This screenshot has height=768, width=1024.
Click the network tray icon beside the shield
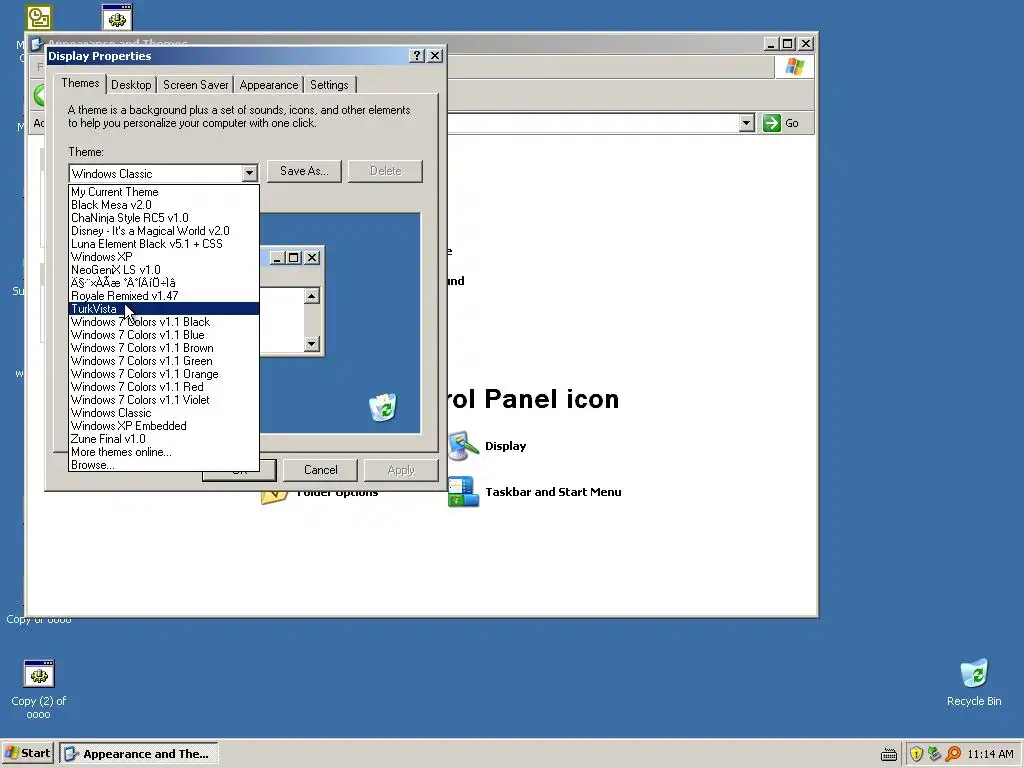[935, 754]
